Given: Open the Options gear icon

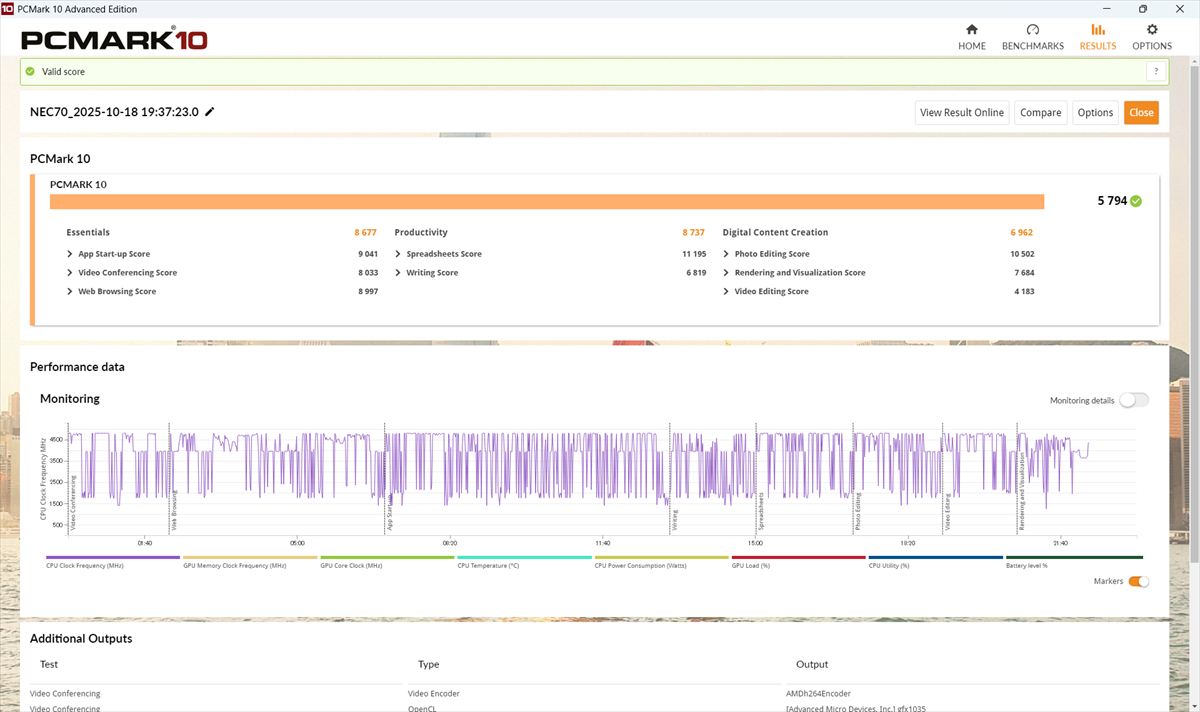Looking at the screenshot, I should pyautogui.click(x=1152, y=30).
